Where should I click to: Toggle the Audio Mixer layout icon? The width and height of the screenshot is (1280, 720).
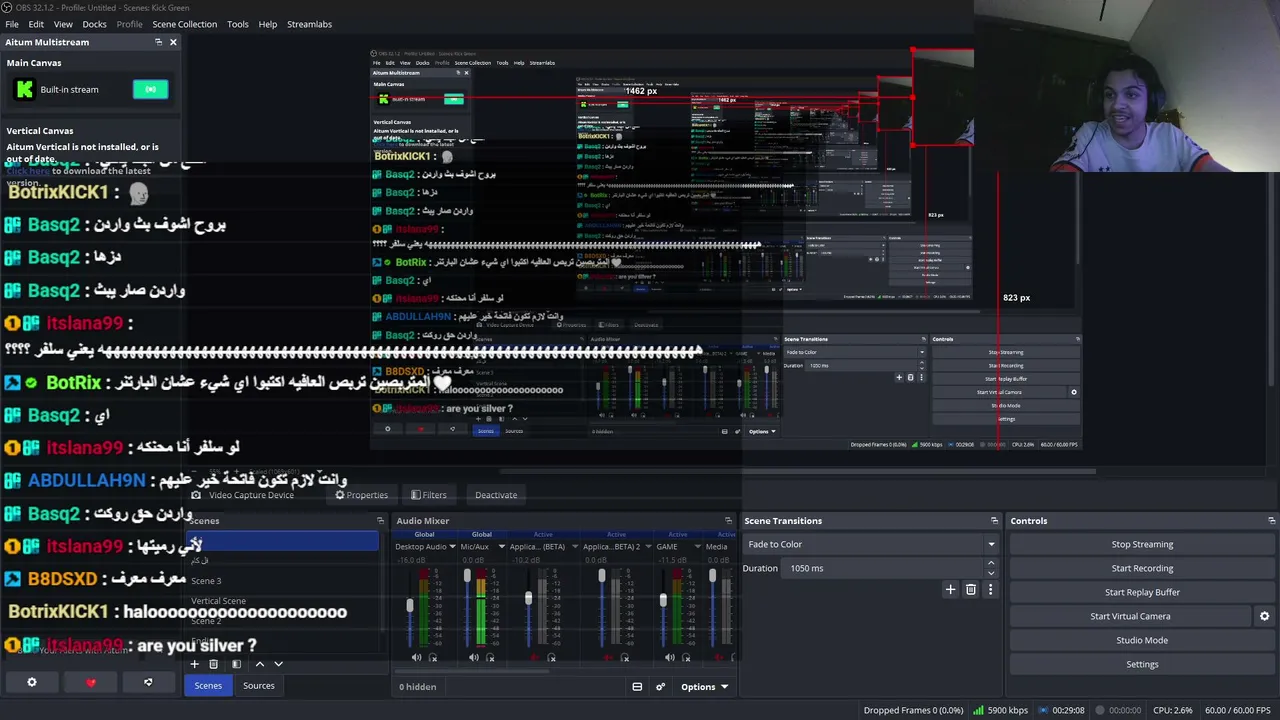637,687
